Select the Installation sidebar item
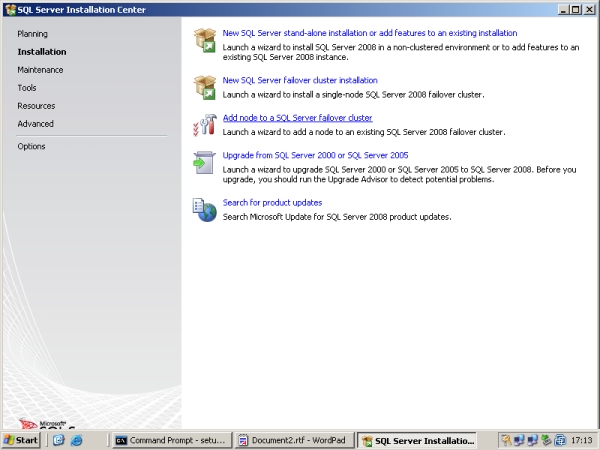This screenshot has width=600, height=450. tap(42, 52)
